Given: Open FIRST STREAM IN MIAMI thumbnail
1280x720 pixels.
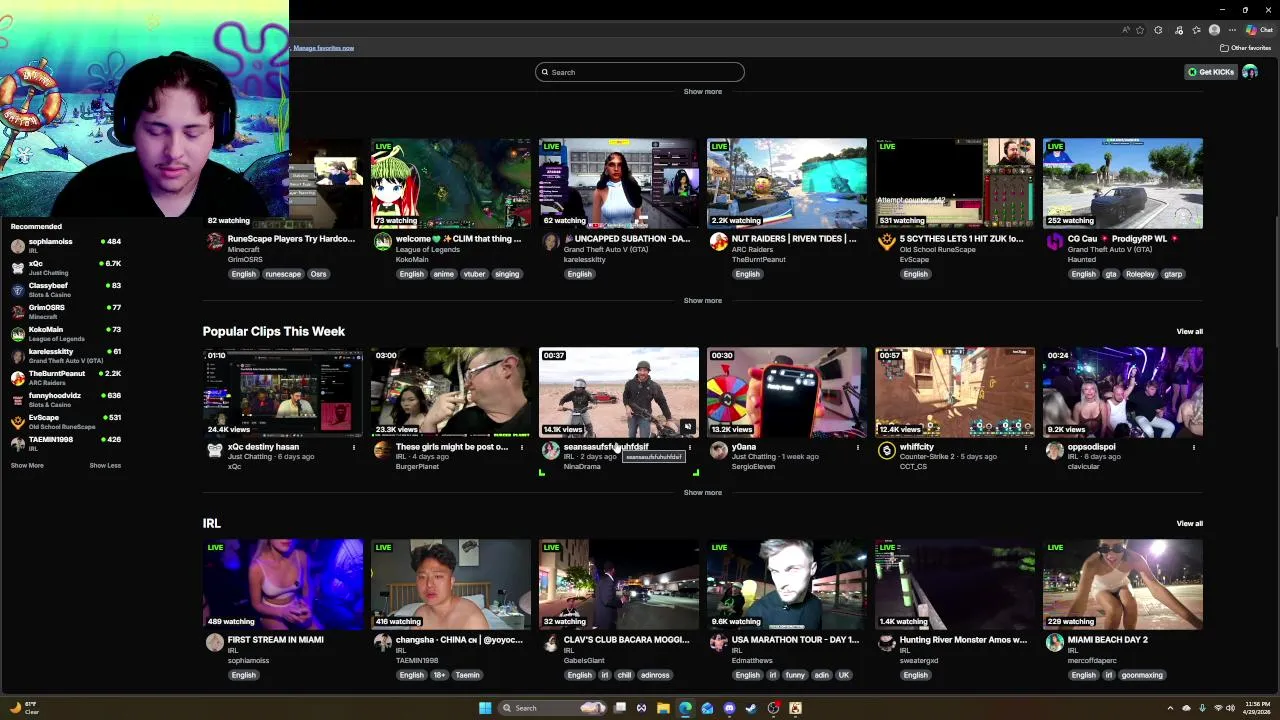Looking at the screenshot, I should click(x=283, y=584).
